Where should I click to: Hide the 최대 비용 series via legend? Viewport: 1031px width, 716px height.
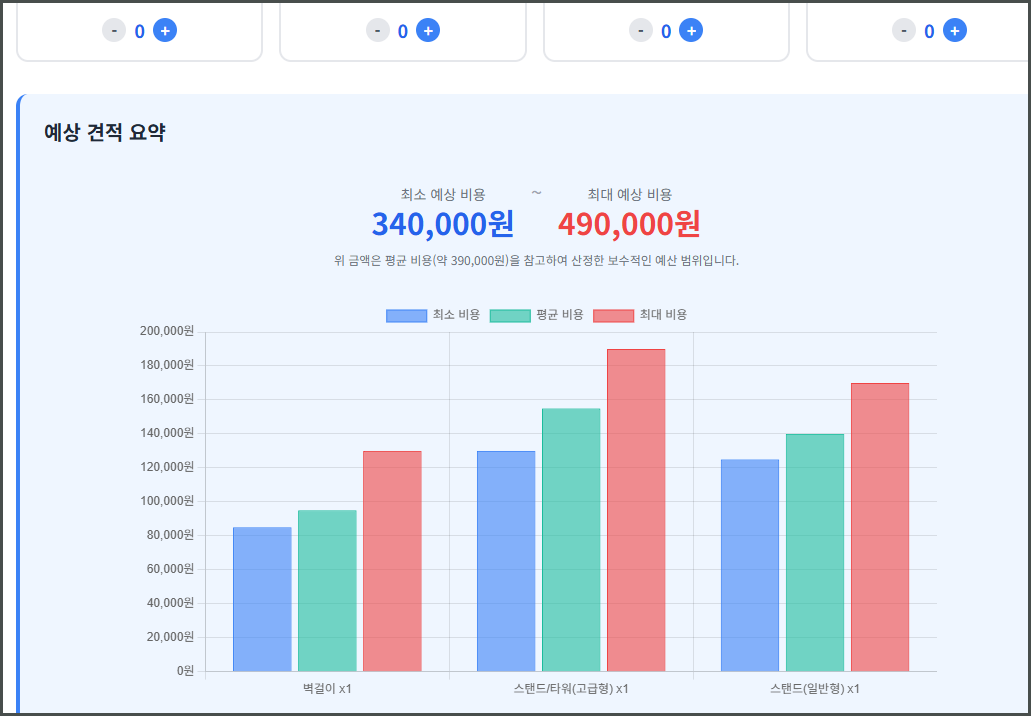(640, 315)
